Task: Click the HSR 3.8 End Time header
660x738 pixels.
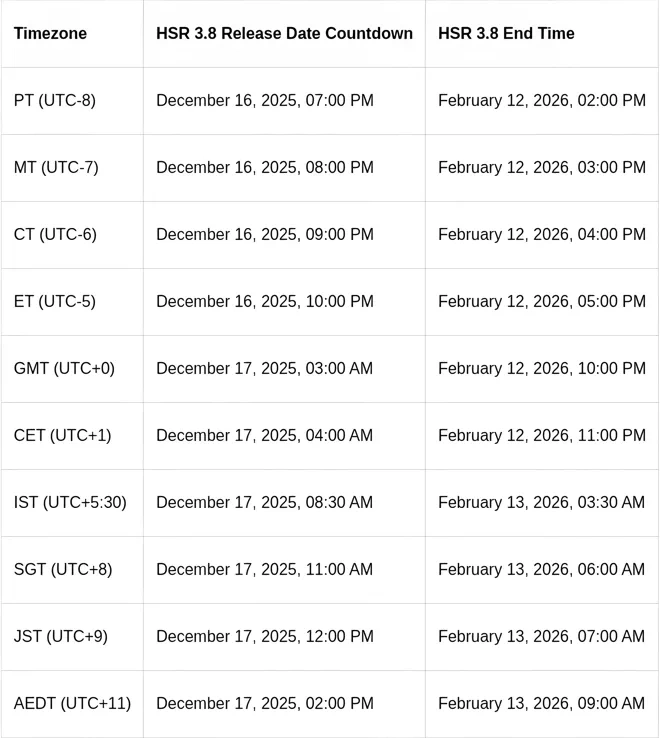Action: pos(506,34)
